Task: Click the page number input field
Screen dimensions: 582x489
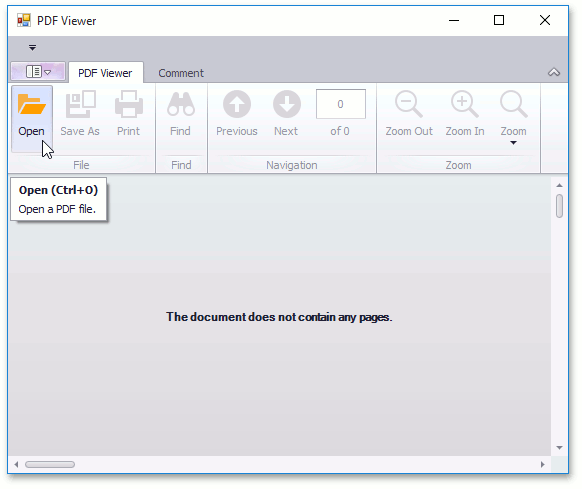Action: [x=341, y=104]
